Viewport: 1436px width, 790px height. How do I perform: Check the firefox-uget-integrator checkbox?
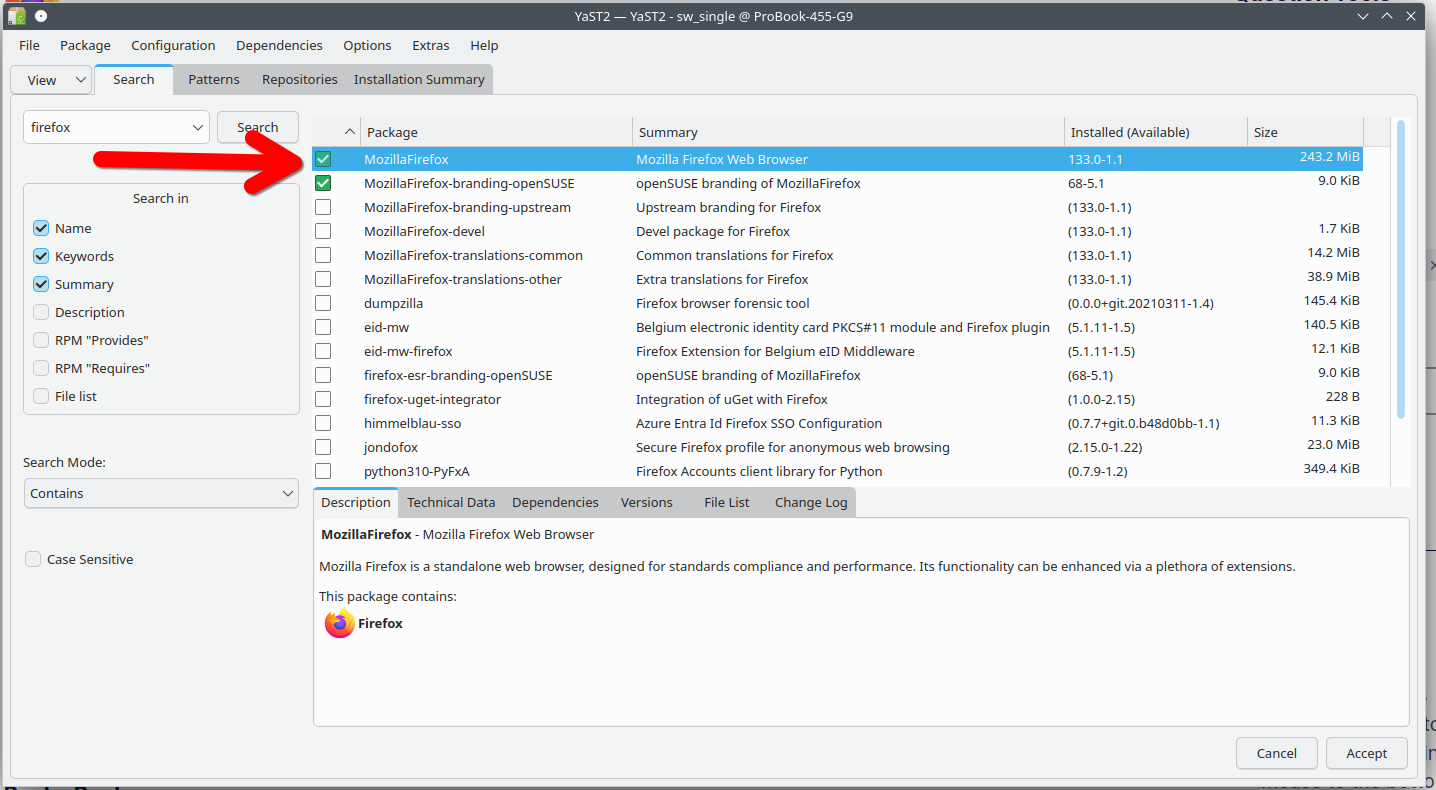click(x=323, y=399)
